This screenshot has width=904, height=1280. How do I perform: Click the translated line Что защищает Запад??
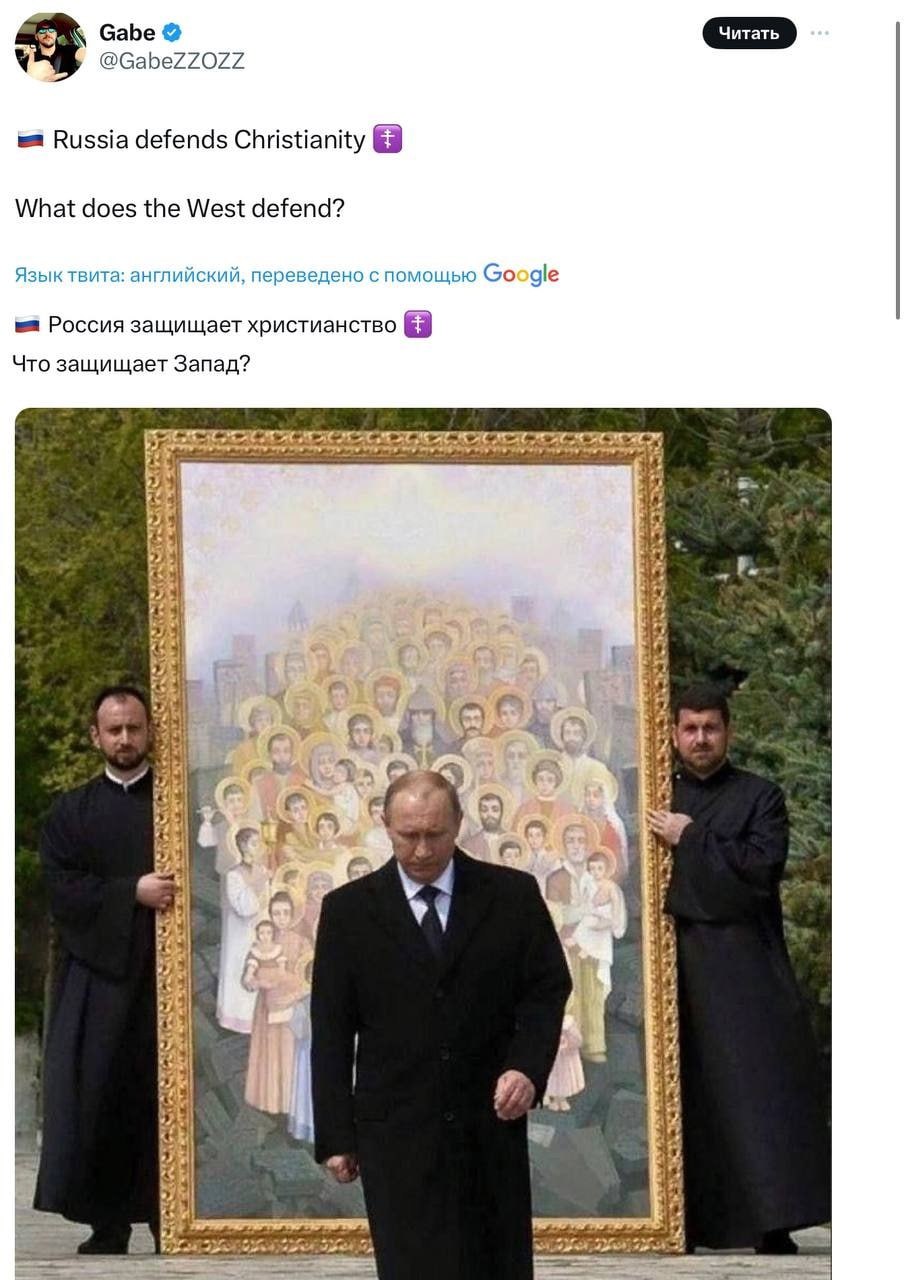131,364
